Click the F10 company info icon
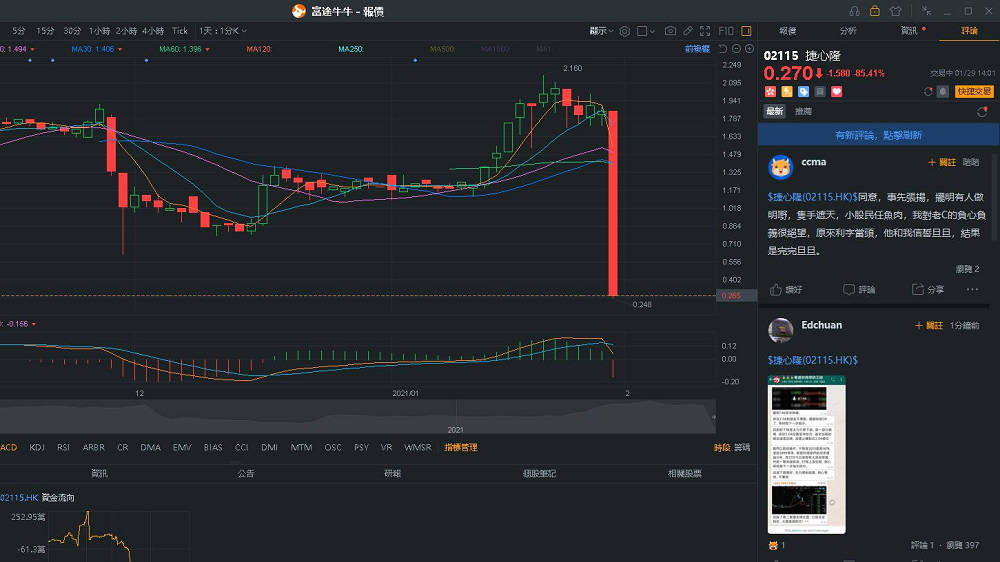 [726, 31]
